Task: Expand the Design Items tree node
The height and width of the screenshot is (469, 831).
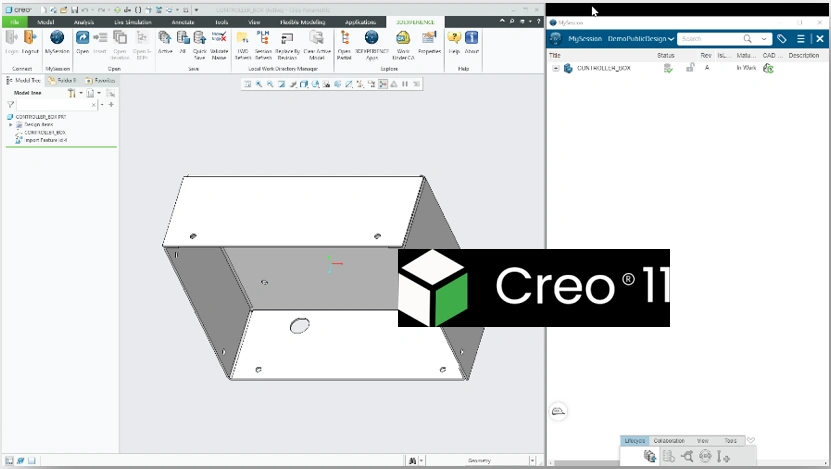Action: (11, 125)
